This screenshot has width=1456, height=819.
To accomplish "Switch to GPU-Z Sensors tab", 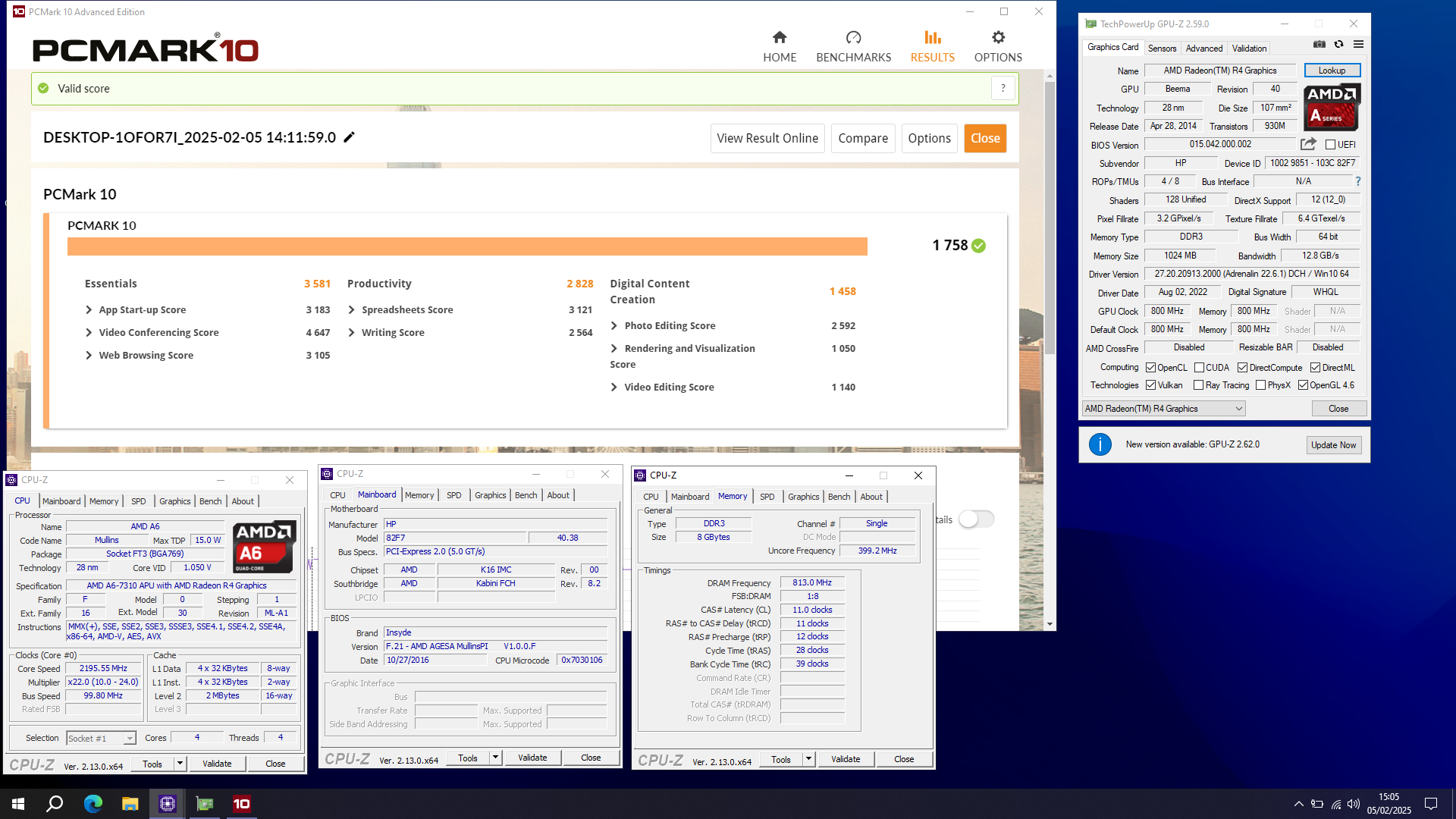I will (x=1162, y=48).
